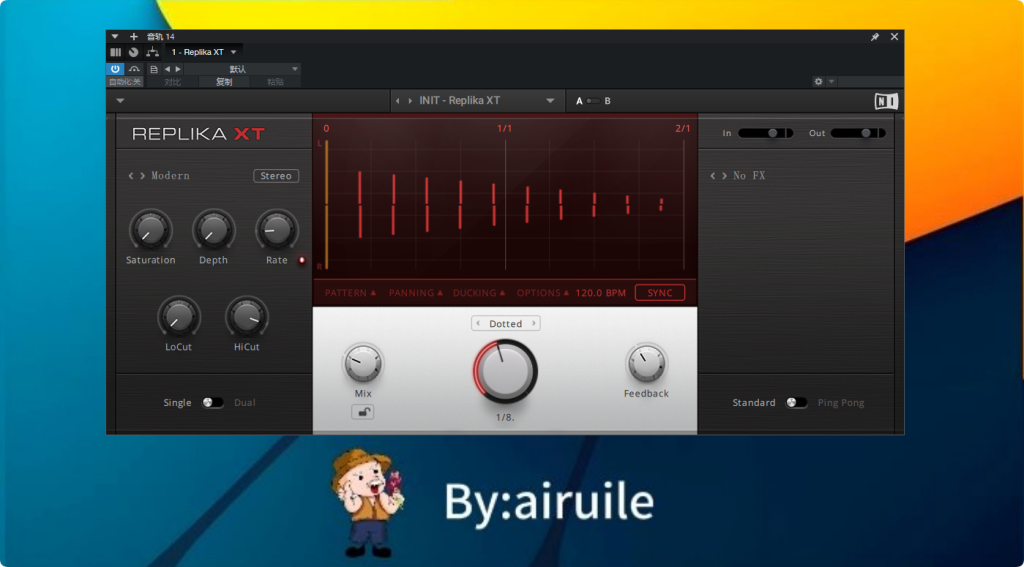Select next effect after No FX
The height and width of the screenshot is (567, 1024).
coord(724,176)
